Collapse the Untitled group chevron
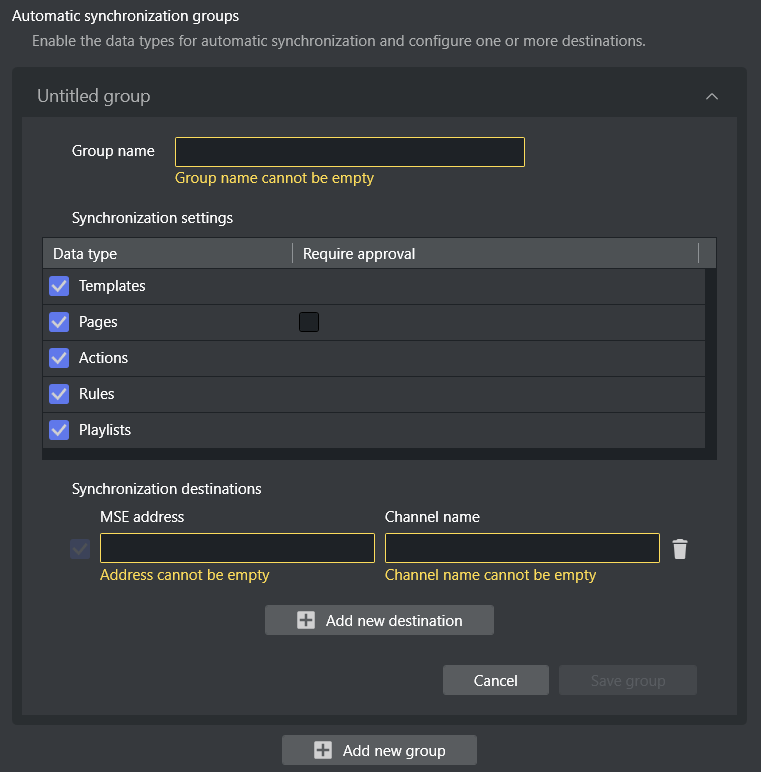This screenshot has width=761, height=772. 712,97
